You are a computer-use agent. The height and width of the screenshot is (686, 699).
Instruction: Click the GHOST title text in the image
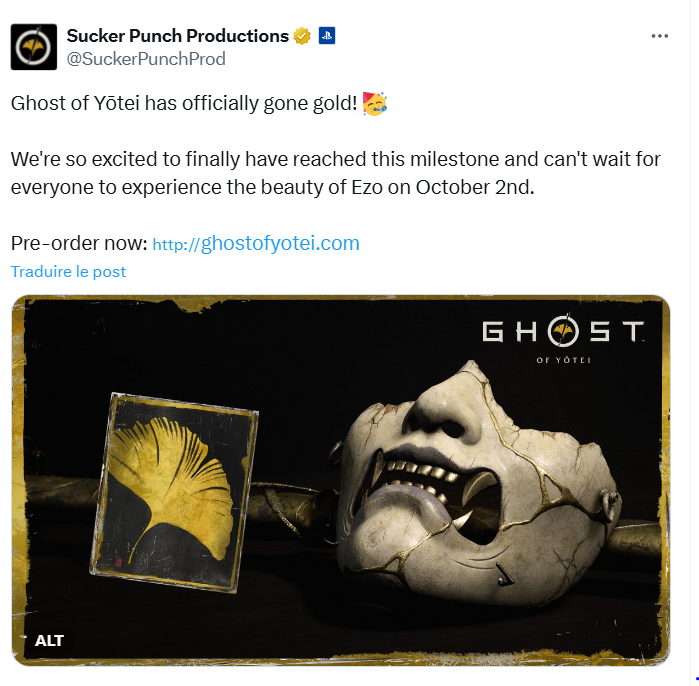563,331
